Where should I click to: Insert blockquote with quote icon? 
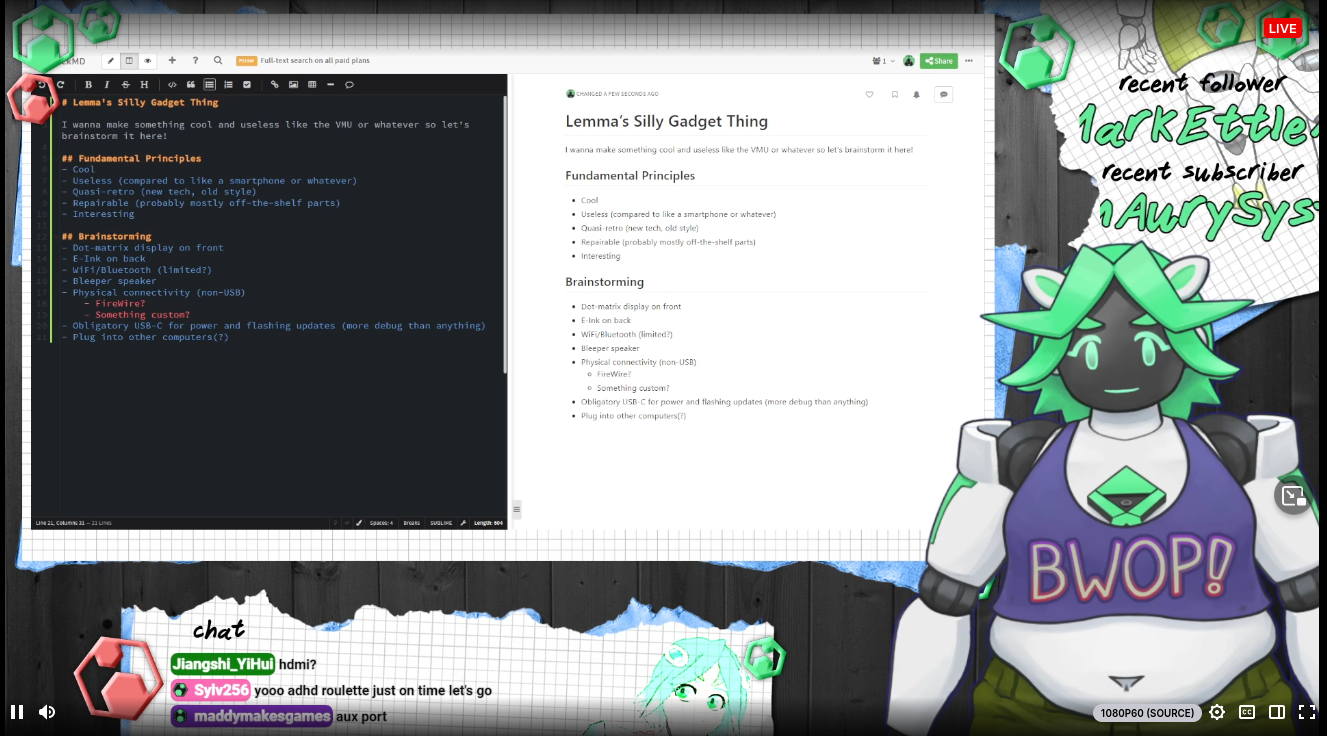click(x=191, y=84)
